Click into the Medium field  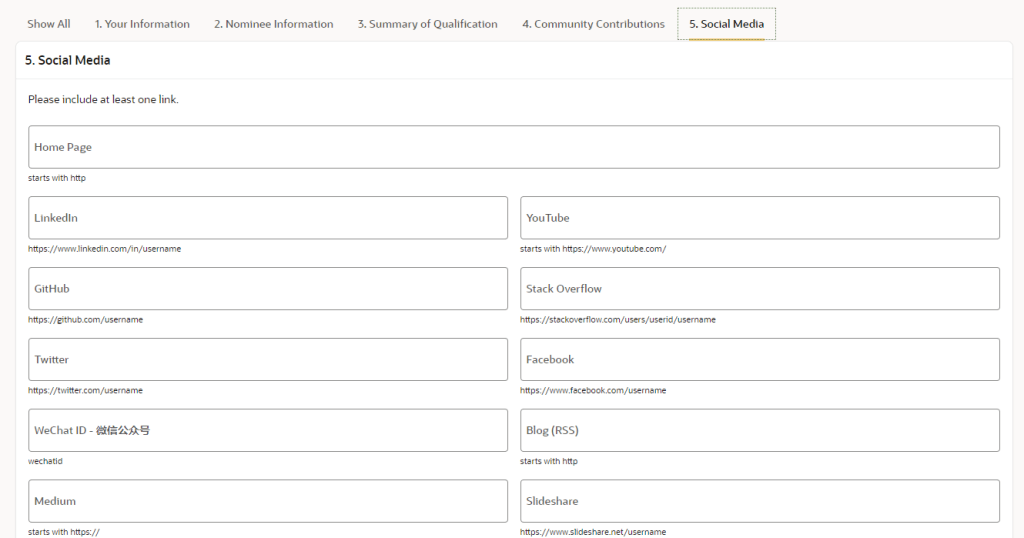point(268,501)
